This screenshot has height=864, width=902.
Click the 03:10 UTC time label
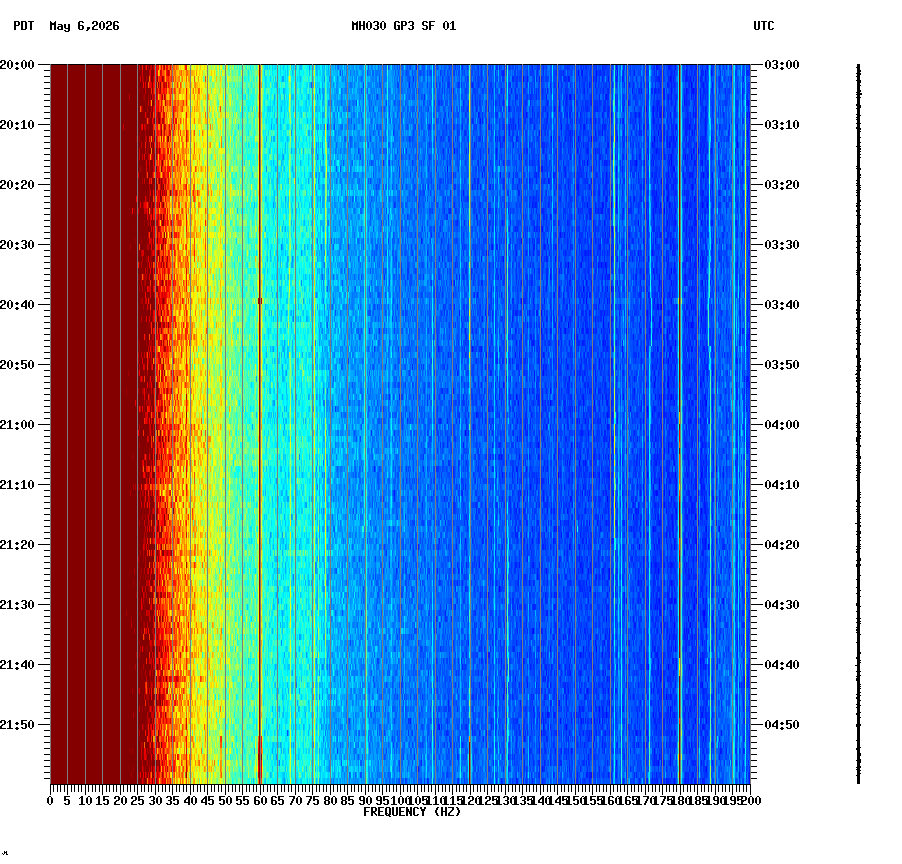782,125
